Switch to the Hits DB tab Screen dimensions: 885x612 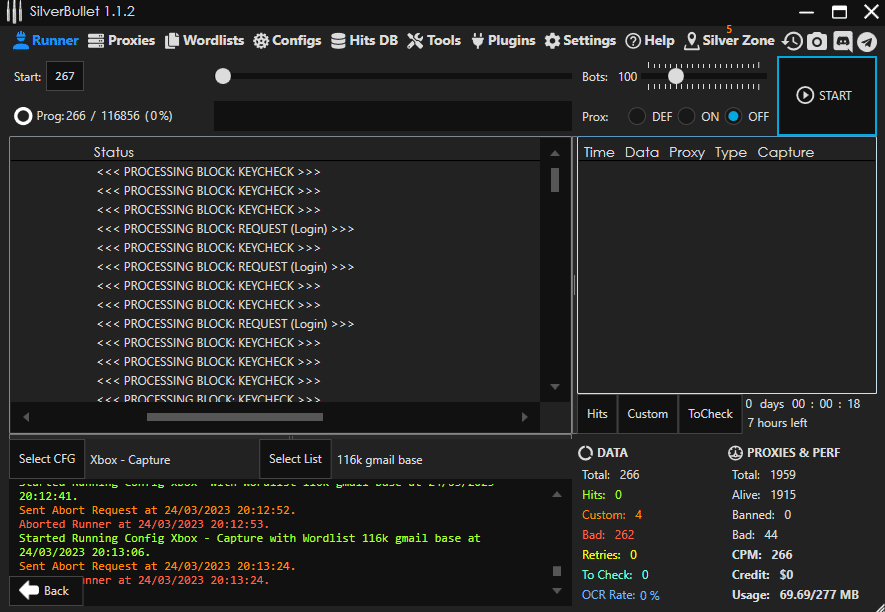pos(365,41)
